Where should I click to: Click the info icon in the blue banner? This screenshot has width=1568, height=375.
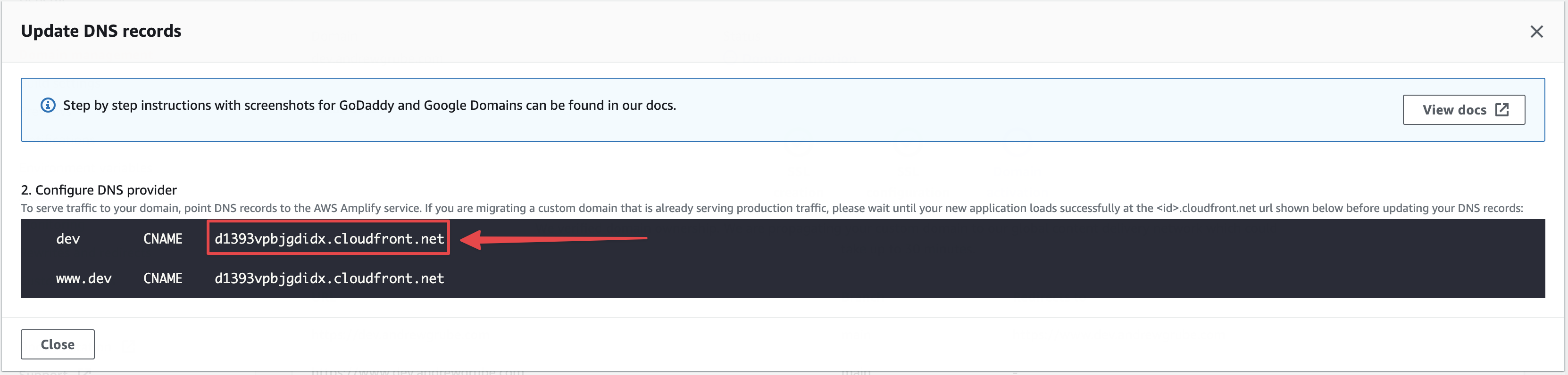48,105
